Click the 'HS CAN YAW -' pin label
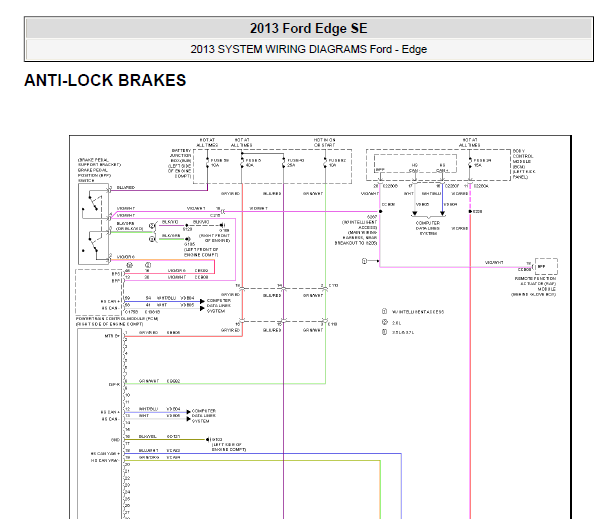Image resolution: width=602 pixels, height=519 pixels. point(105,461)
